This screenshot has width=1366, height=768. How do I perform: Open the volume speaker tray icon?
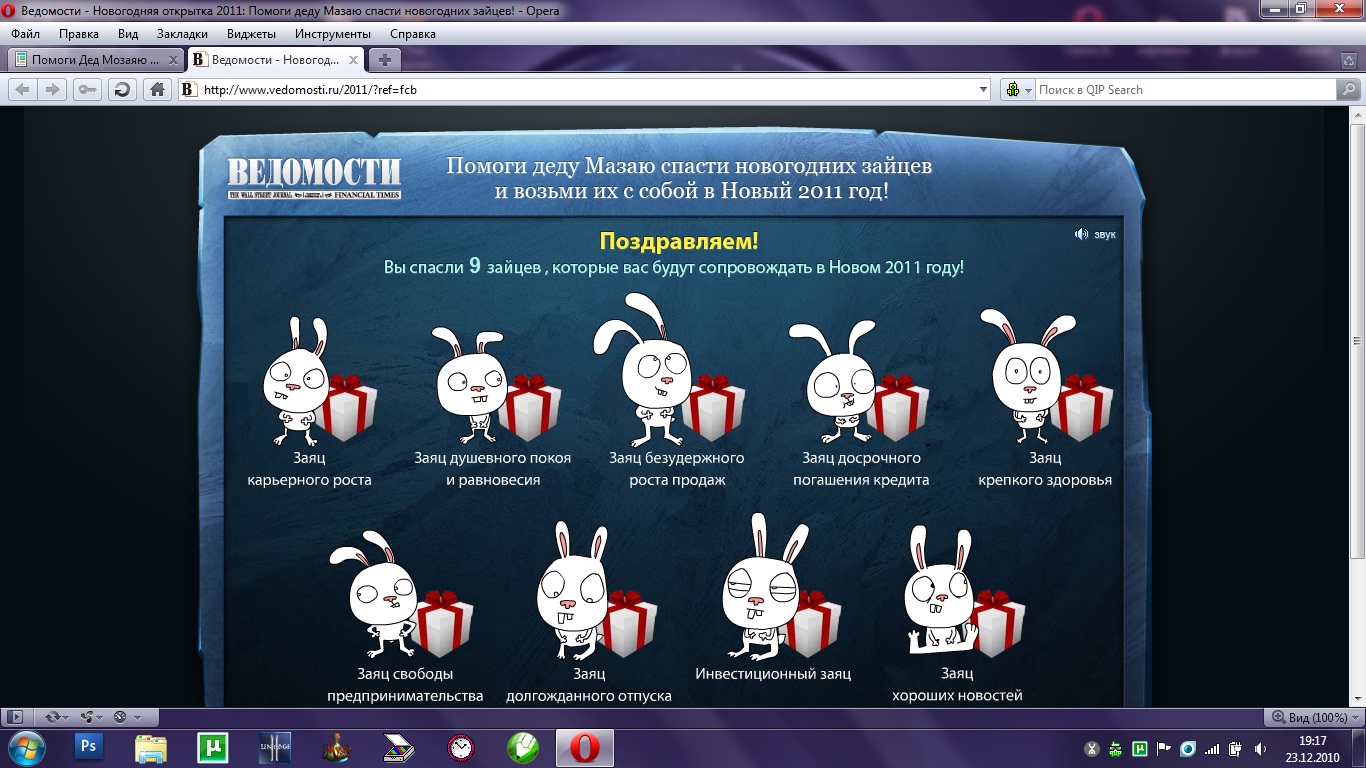point(1260,749)
